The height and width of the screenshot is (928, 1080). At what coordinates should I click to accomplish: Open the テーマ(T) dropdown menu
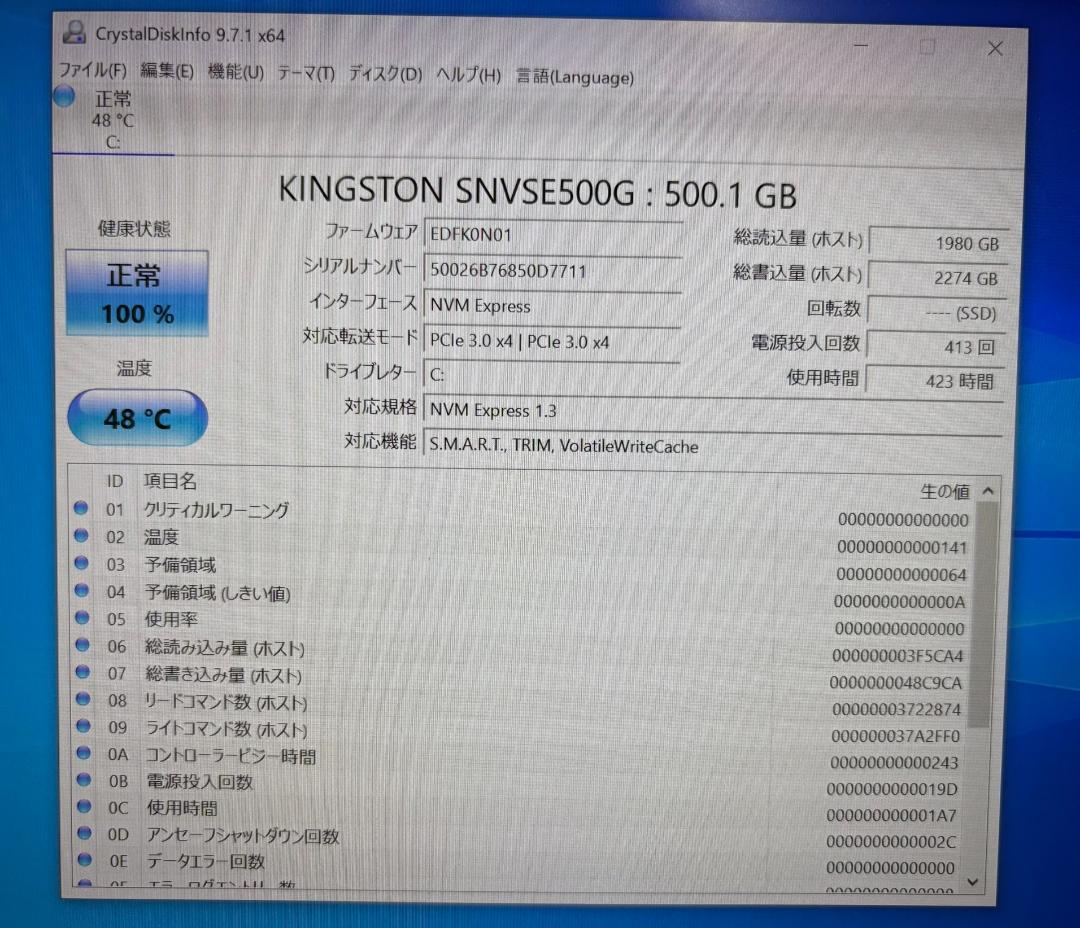pos(305,73)
